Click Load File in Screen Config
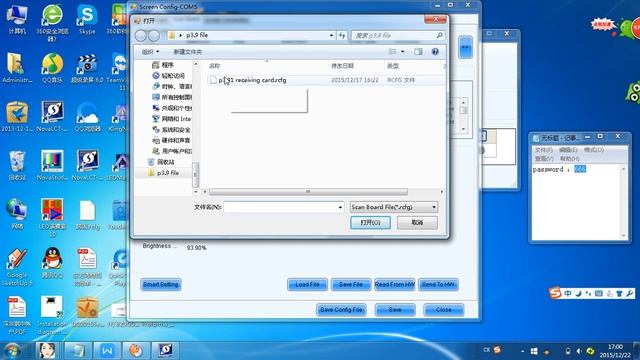This screenshot has height=360, width=640. click(x=307, y=284)
